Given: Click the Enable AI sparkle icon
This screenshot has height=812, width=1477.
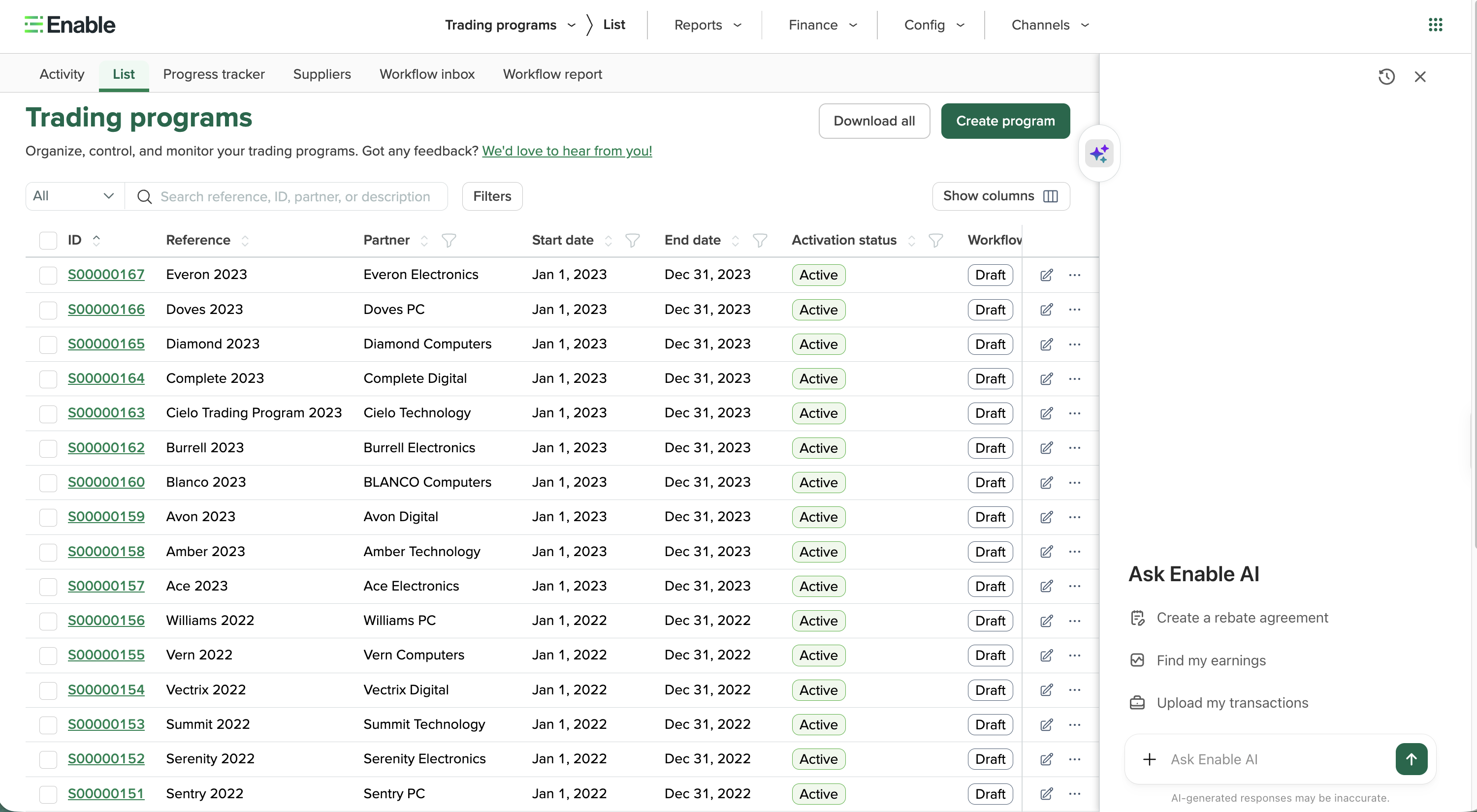Looking at the screenshot, I should point(1099,153).
